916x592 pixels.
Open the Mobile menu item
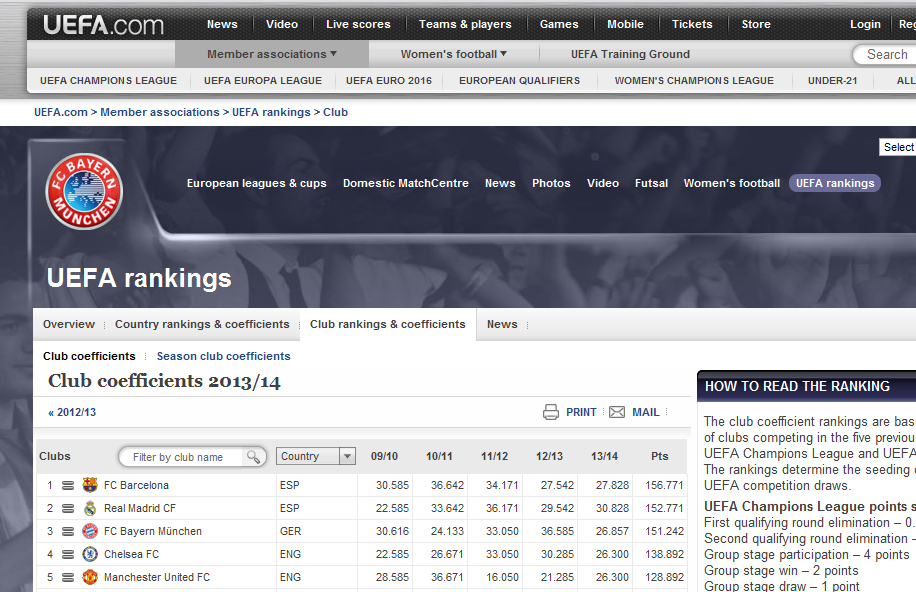(625, 24)
